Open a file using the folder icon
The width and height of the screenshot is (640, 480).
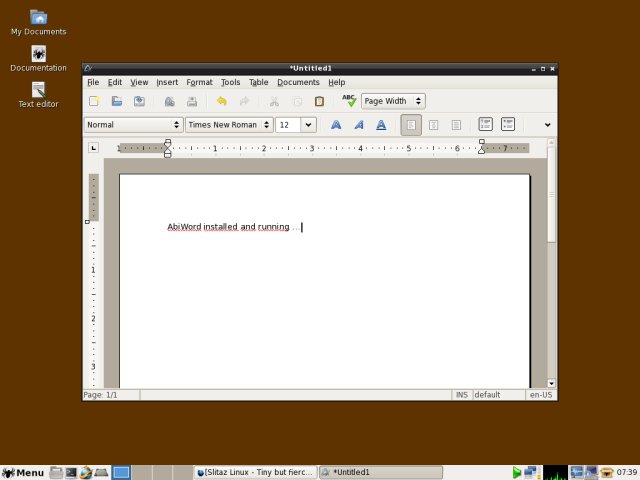pyautogui.click(x=117, y=101)
